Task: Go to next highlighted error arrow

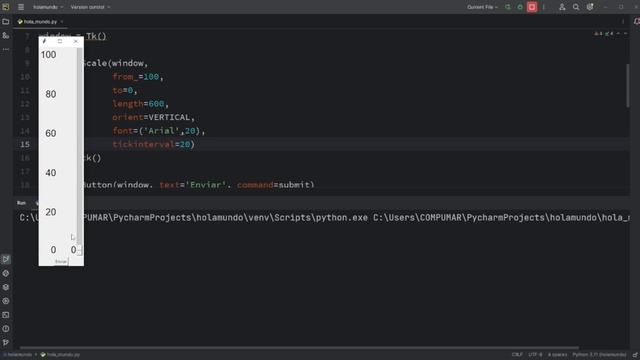Action: coord(625,33)
